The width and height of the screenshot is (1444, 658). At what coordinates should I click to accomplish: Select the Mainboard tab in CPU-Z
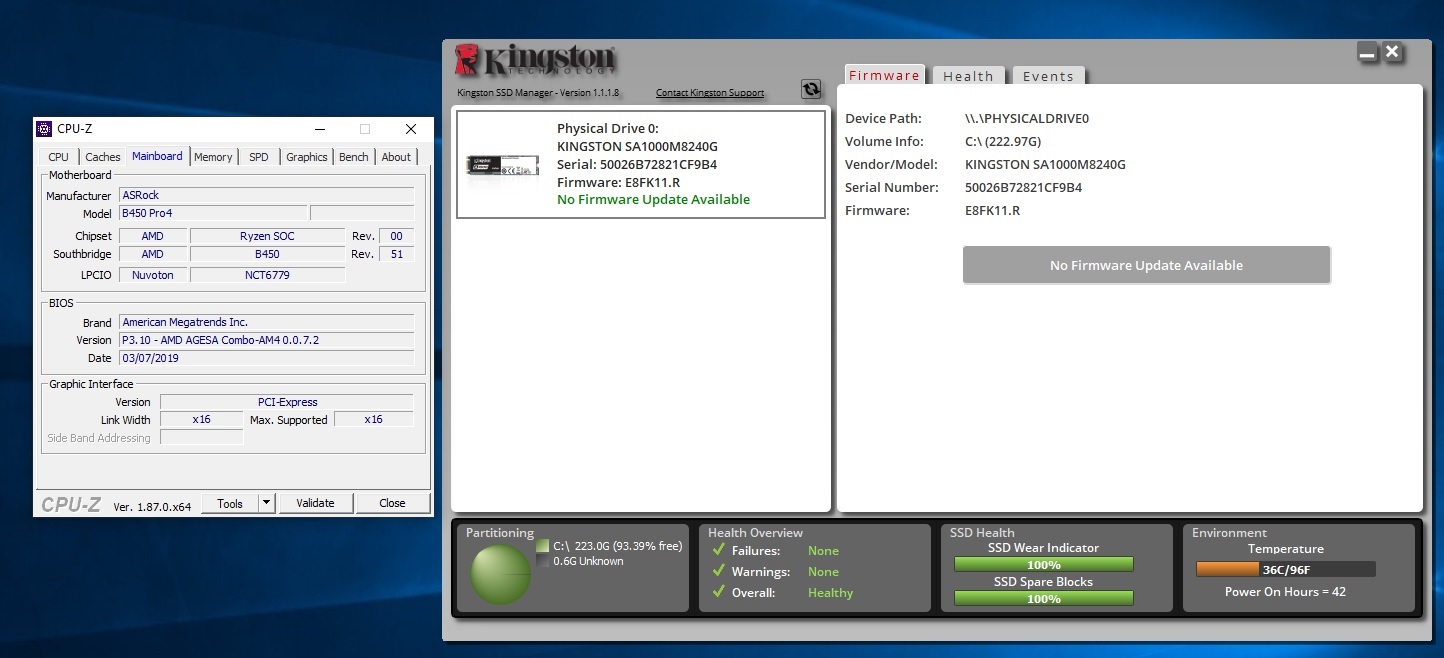[x=157, y=156]
